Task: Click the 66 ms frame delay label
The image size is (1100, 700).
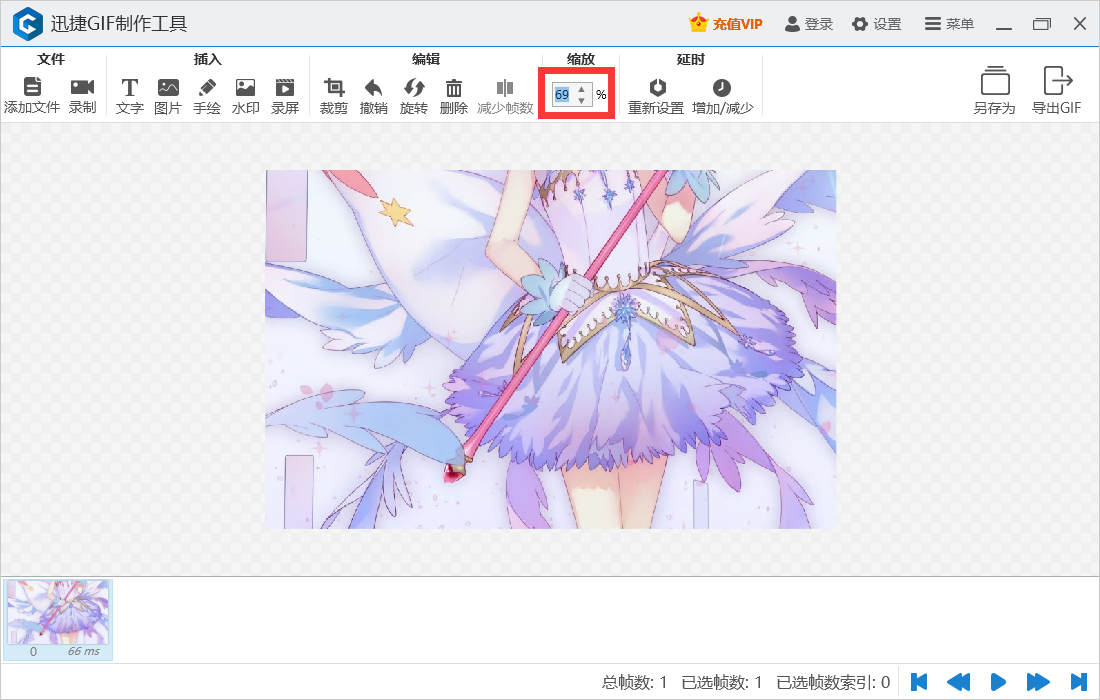Action: (83, 652)
